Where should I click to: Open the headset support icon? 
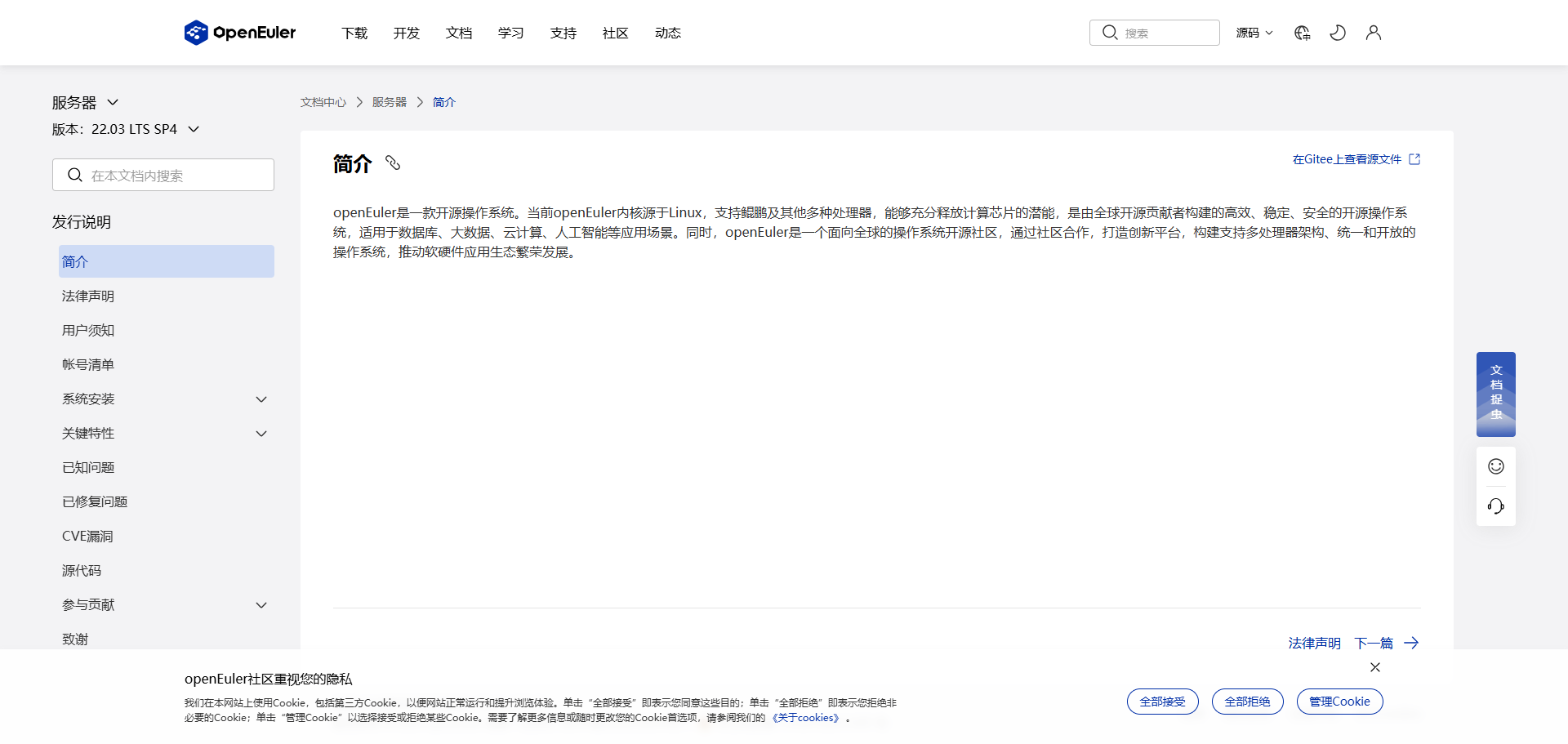pyautogui.click(x=1496, y=506)
